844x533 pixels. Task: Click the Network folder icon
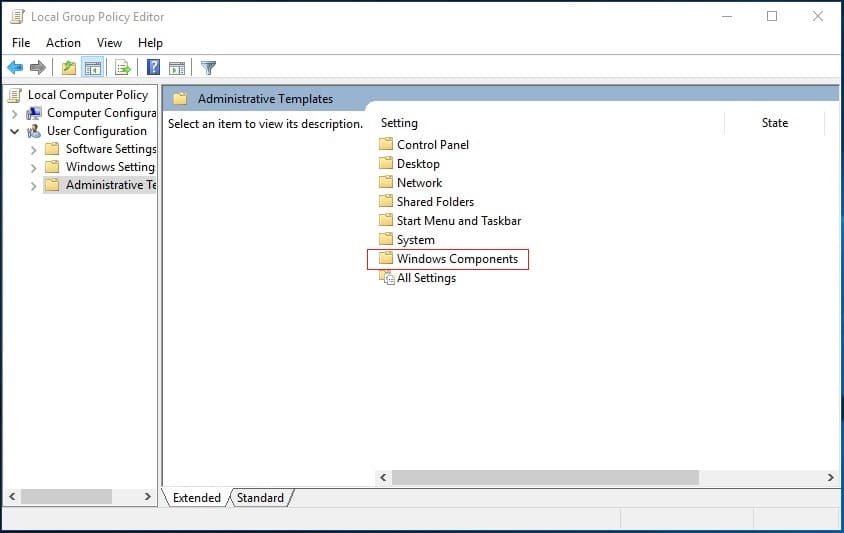(386, 182)
